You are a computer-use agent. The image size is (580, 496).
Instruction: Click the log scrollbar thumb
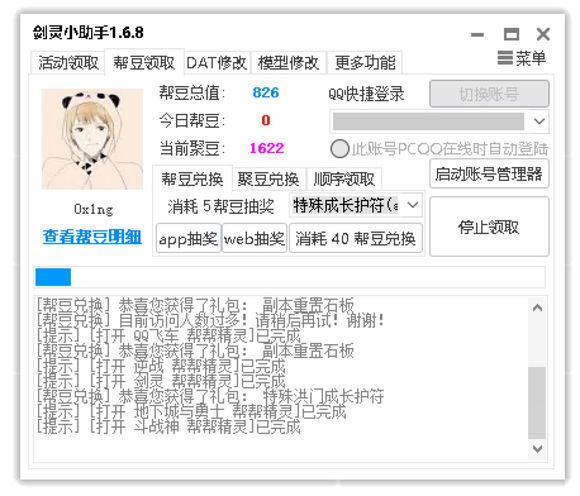pyautogui.click(x=537, y=402)
